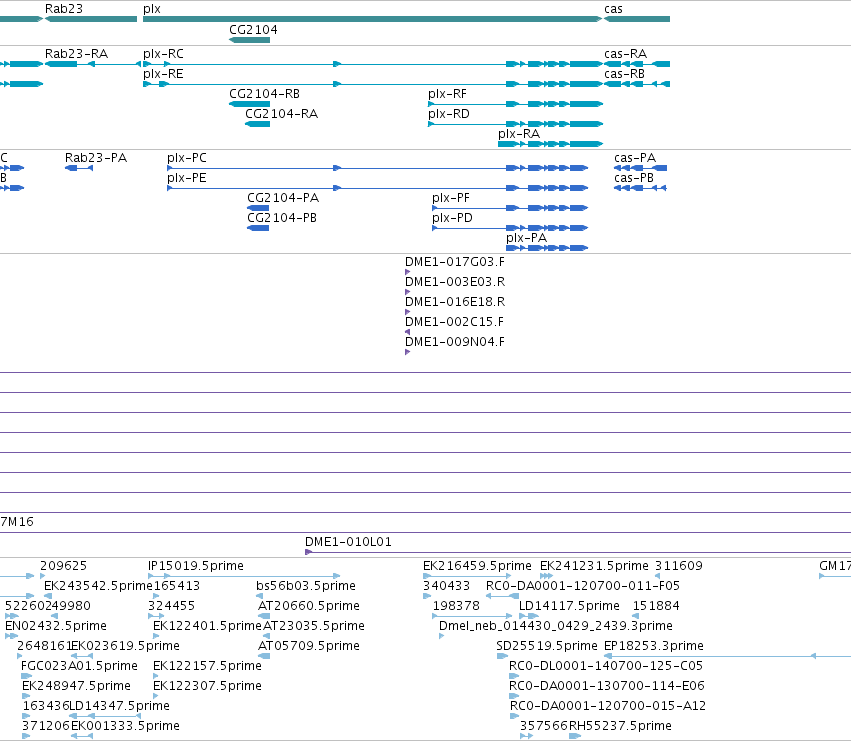This screenshot has height=741, width=851.
Task: Select the CG2104 gene glyph
Action: pyautogui.click(x=249, y=40)
